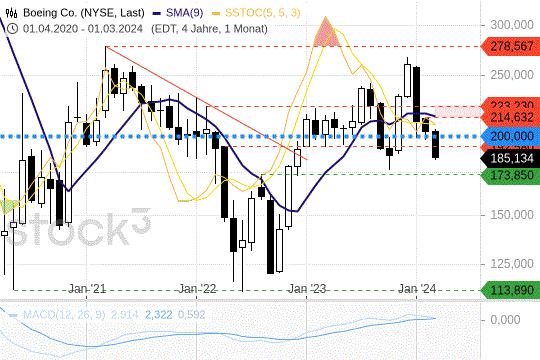This screenshot has height=360, width=540.
Task: Click the red descending trendline
Action: [206, 103]
